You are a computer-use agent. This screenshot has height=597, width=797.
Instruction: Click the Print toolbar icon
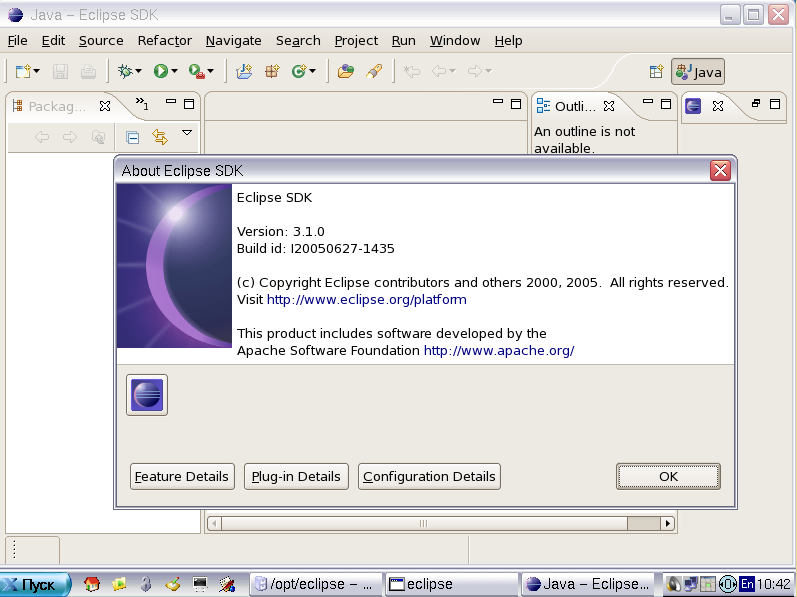(88, 71)
